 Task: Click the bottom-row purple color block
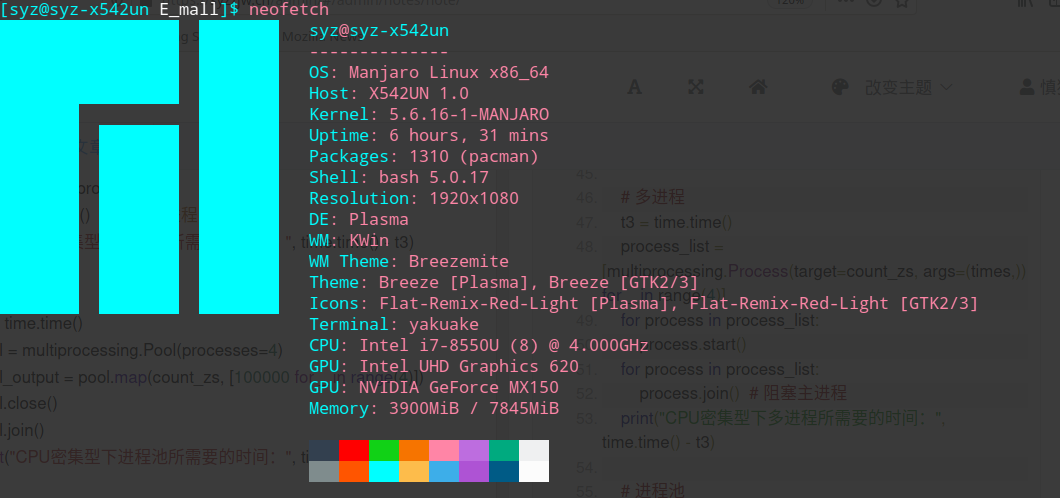coord(474,471)
